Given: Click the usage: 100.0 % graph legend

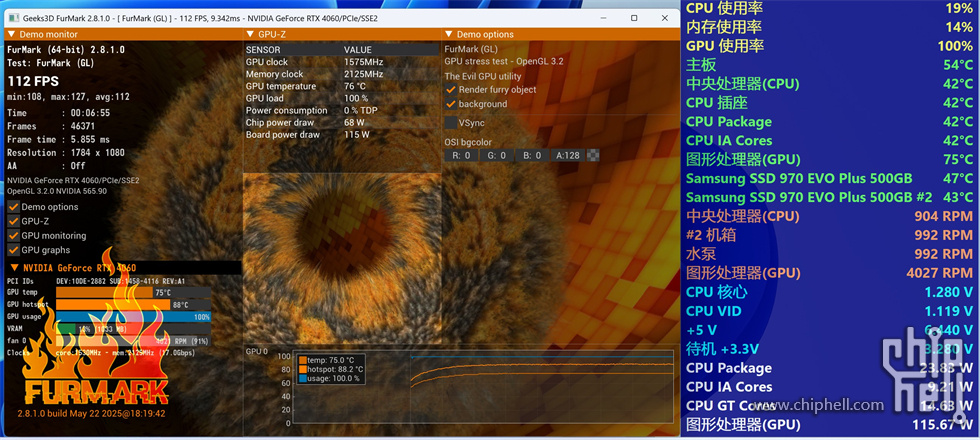Looking at the screenshot, I should click(329, 378).
